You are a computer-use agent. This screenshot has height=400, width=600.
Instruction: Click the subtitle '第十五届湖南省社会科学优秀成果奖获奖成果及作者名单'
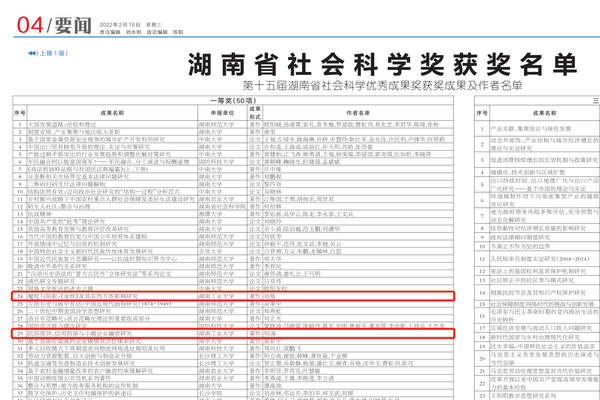tap(382, 85)
